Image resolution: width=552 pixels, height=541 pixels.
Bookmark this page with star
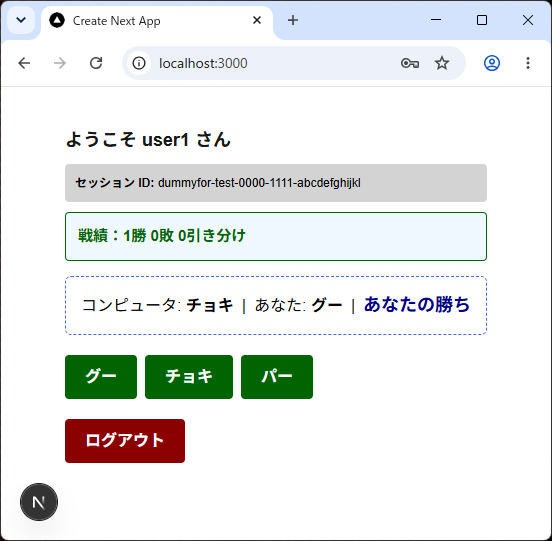click(442, 63)
